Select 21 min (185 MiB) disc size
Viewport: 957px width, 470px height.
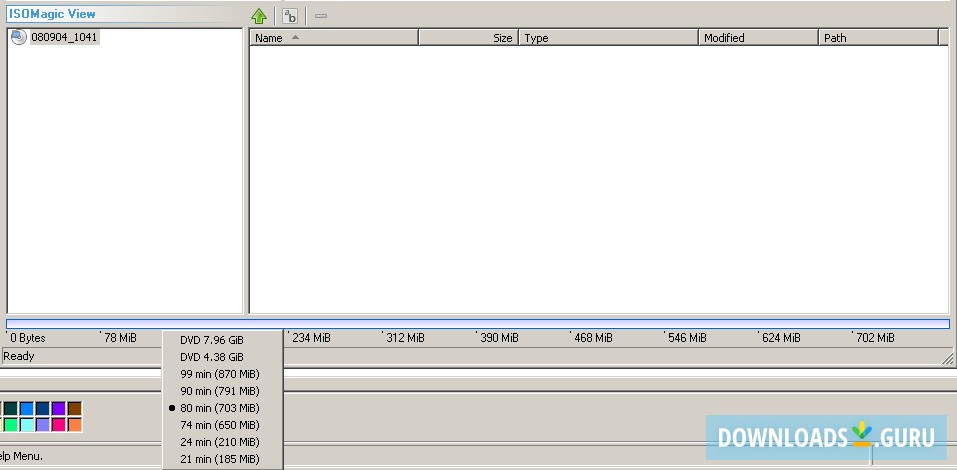point(223,459)
